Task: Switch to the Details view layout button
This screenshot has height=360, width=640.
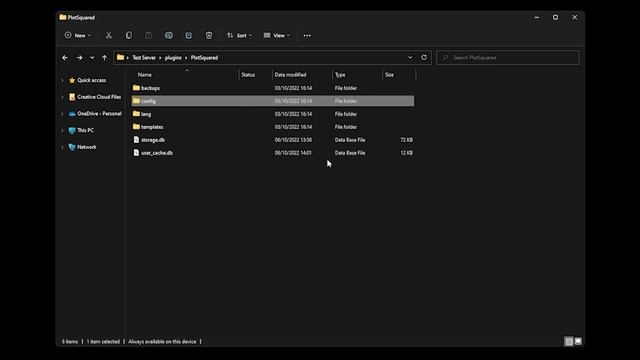Action: click(x=569, y=342)
